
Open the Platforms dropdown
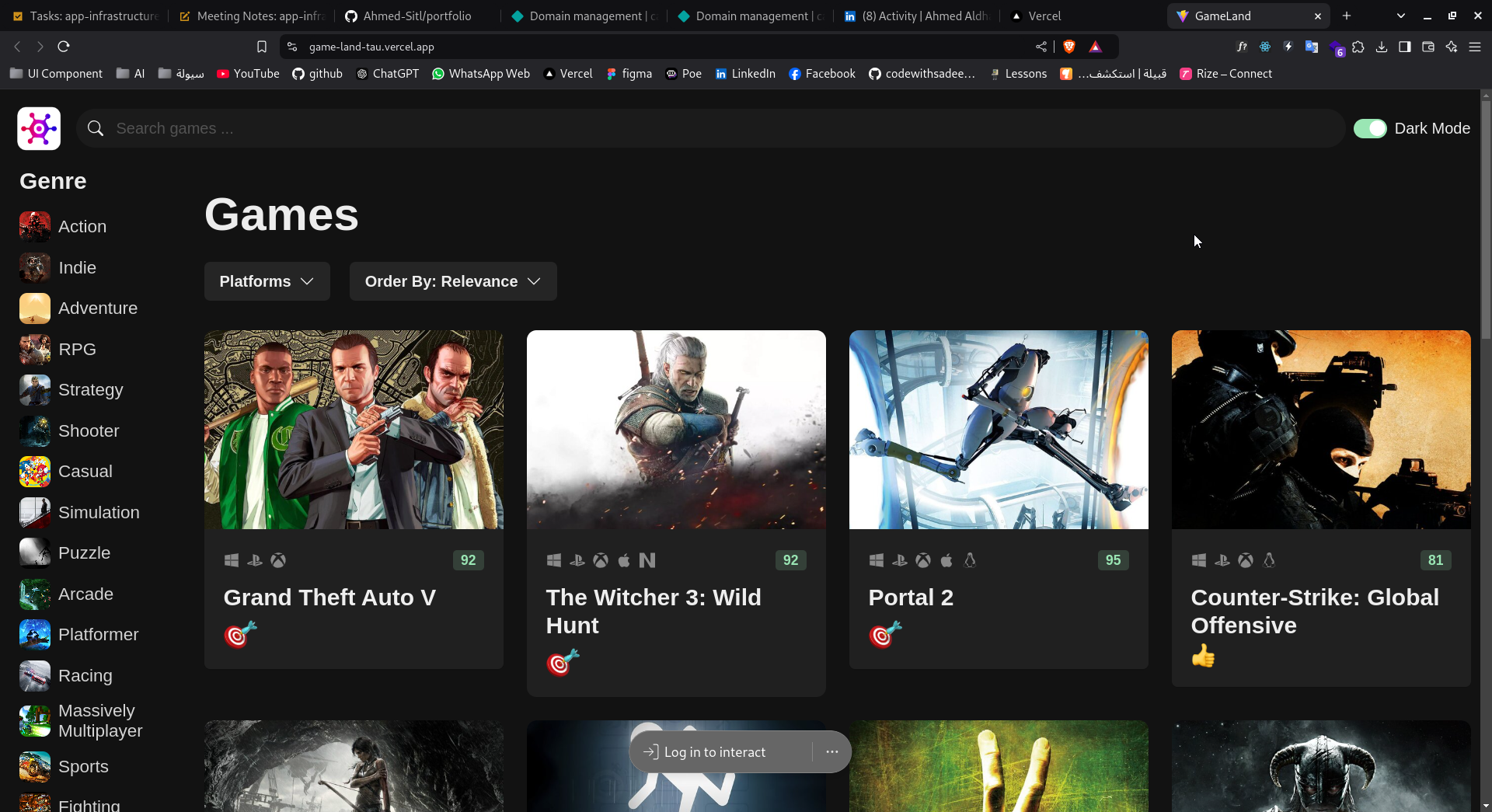point(267,281)
